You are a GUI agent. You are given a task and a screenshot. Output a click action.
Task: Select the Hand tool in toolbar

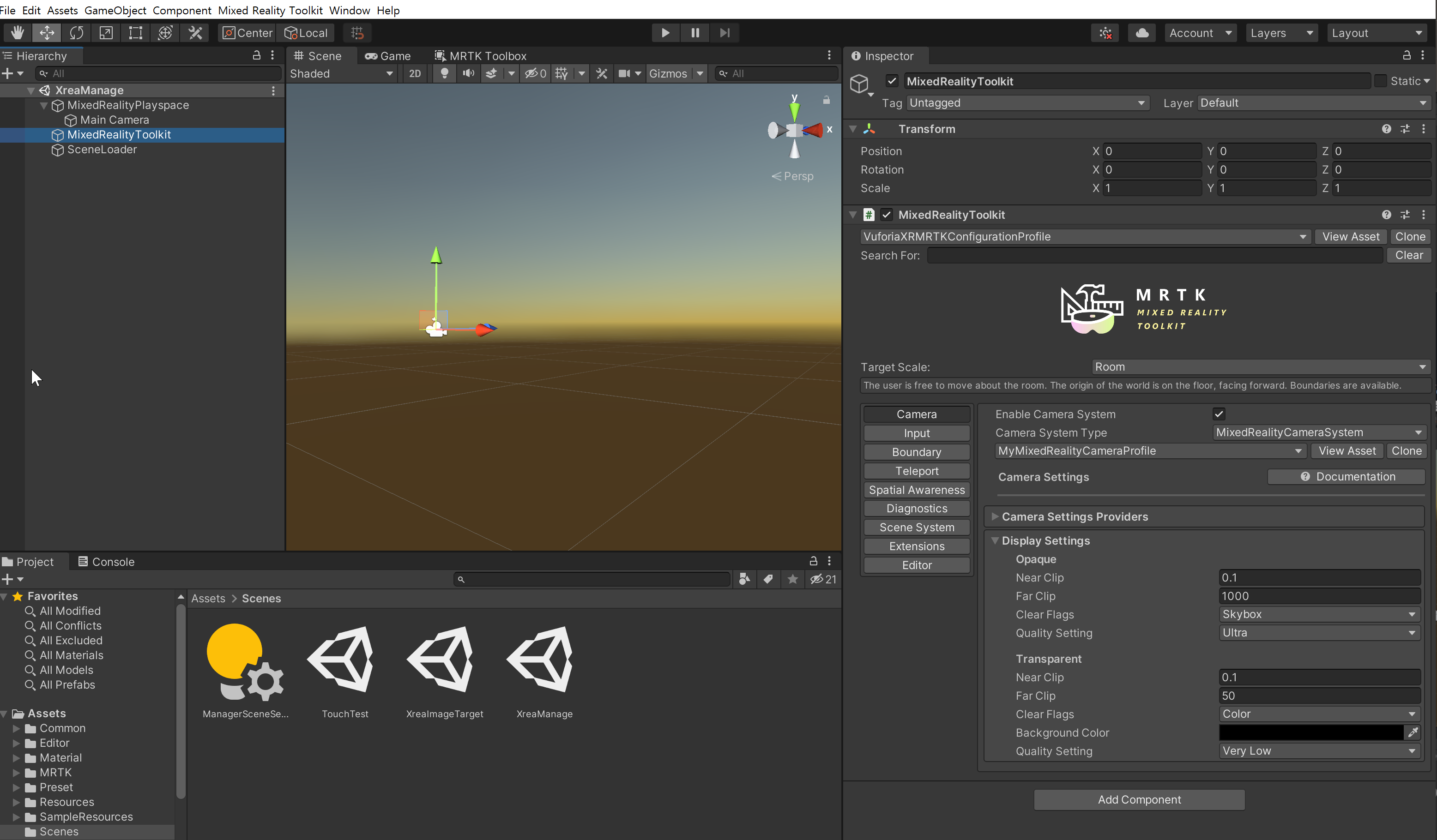pyautogui.click(x=17, y=33)
